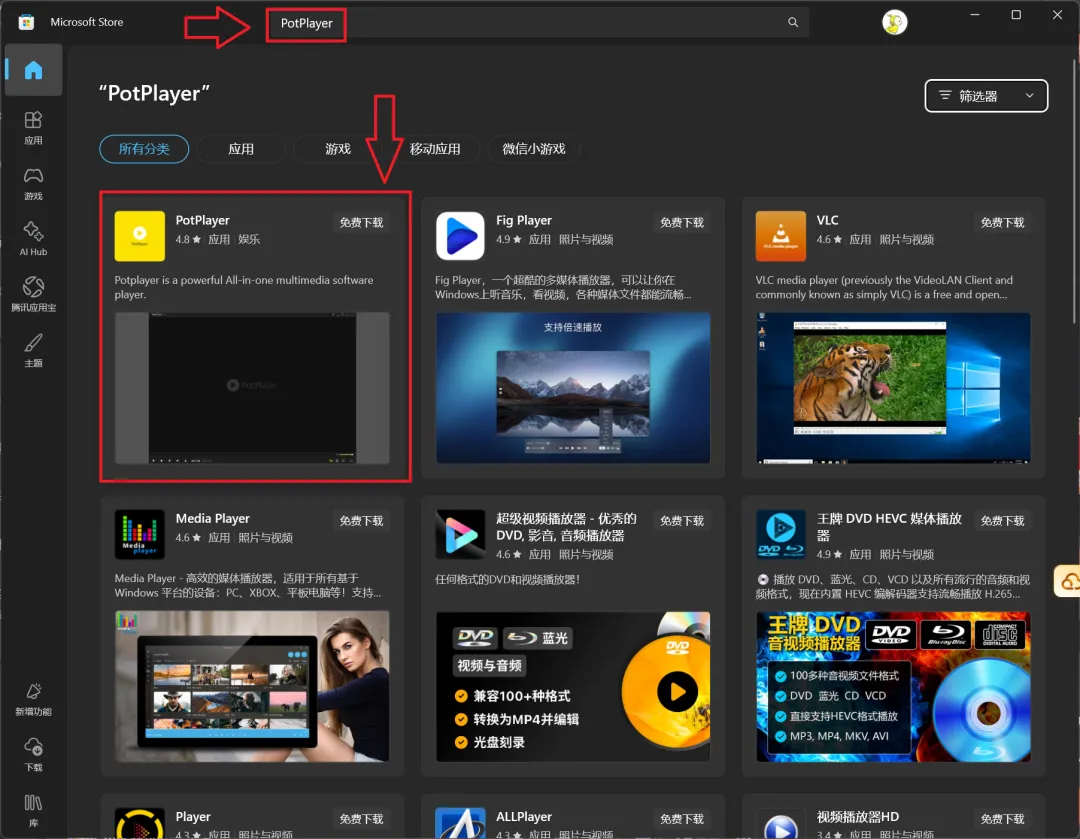
Task: Click the floating cloud icon at right edge
Action: tap(1068, 581)
